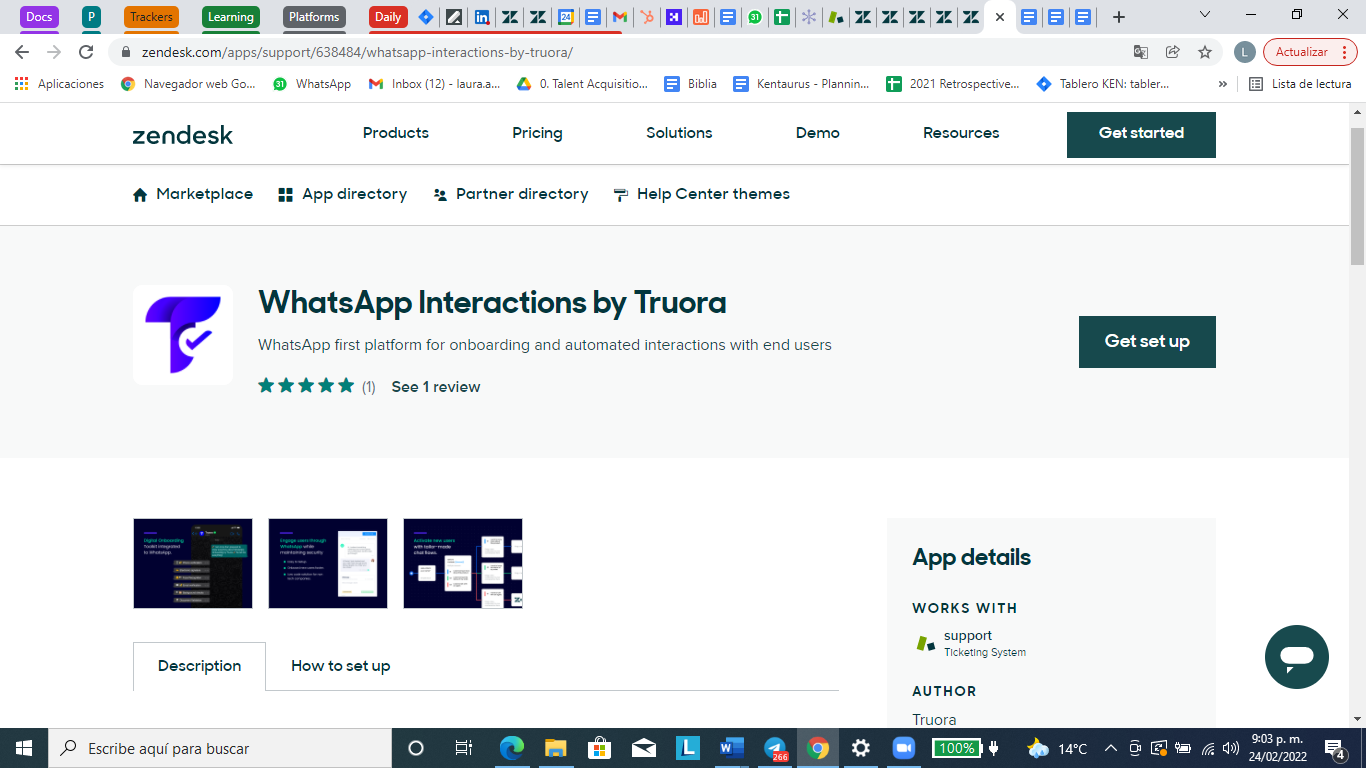Switch to the Description tab

[200, 666]
